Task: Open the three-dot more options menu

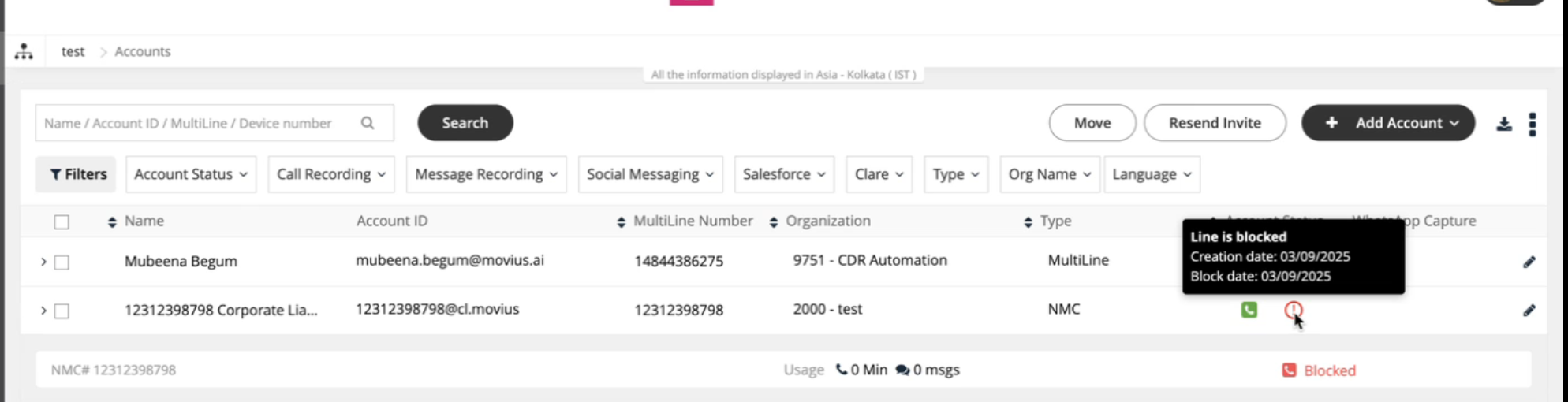Action: click(x=1532, y=124)
